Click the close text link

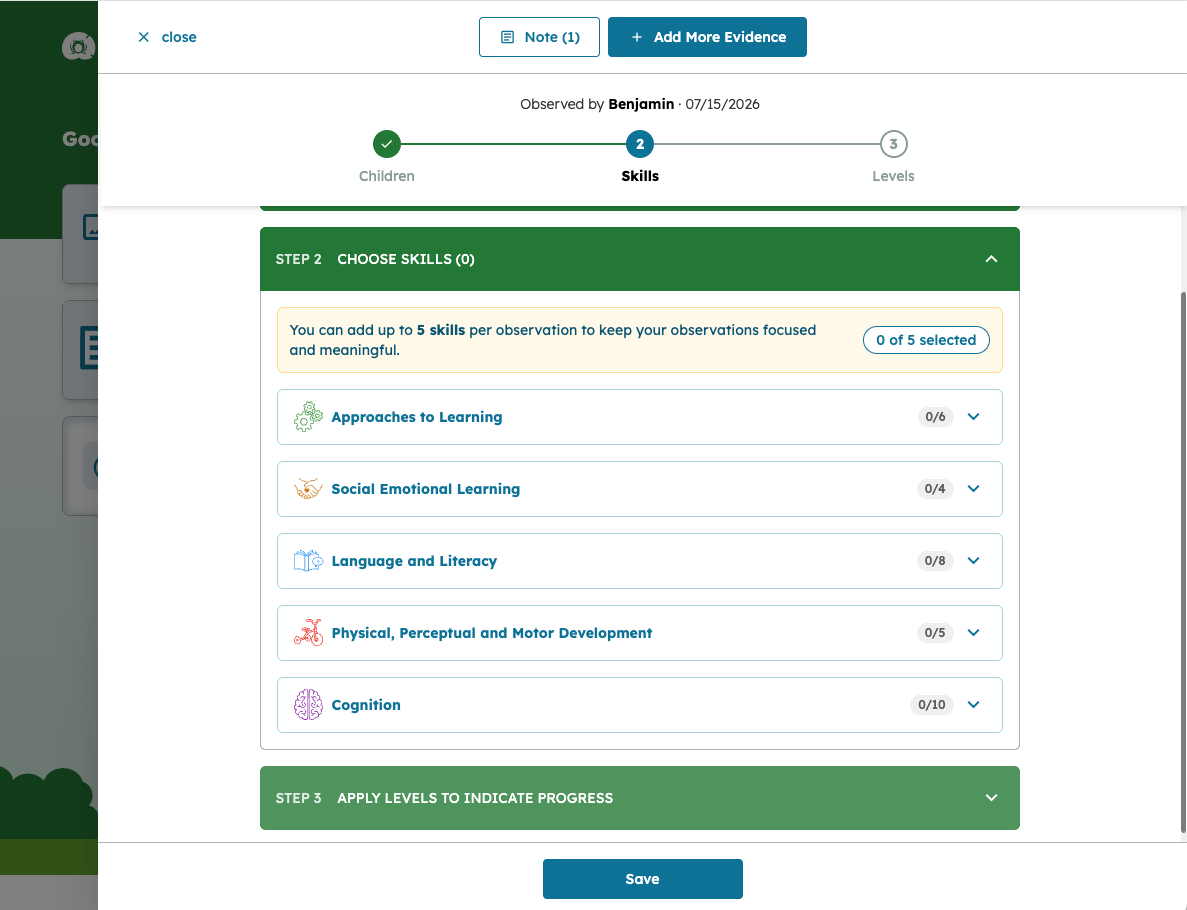pyautogui.click(x=179, y=37)
